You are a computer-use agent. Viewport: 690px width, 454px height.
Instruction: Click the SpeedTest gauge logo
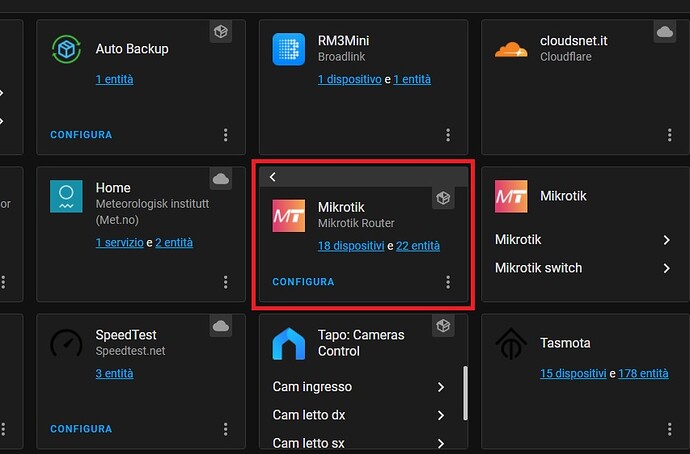(x=66, y=343)
